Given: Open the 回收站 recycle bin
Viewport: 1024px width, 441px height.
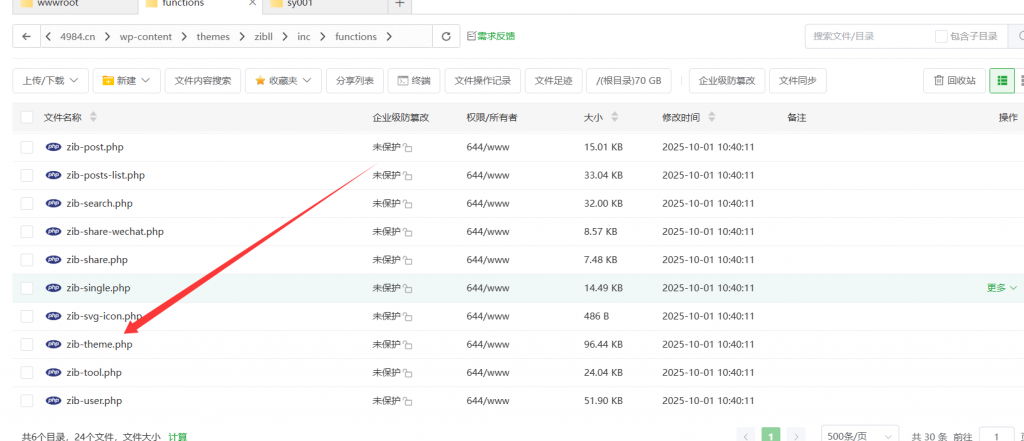Looking at the screenshot, I should [x=954, y=80].
